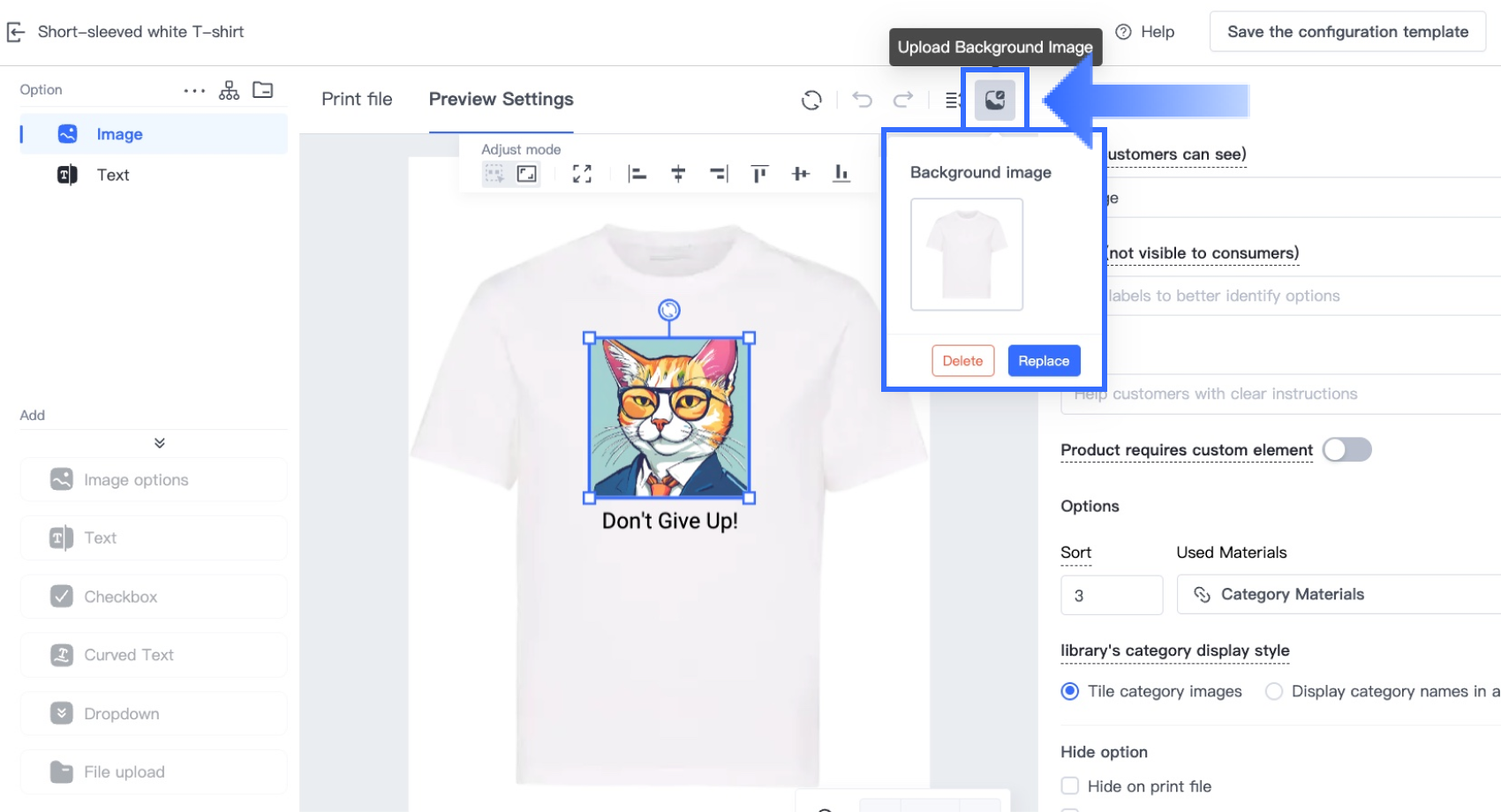Switch to the Print file tab

click(x=357, y=100)
